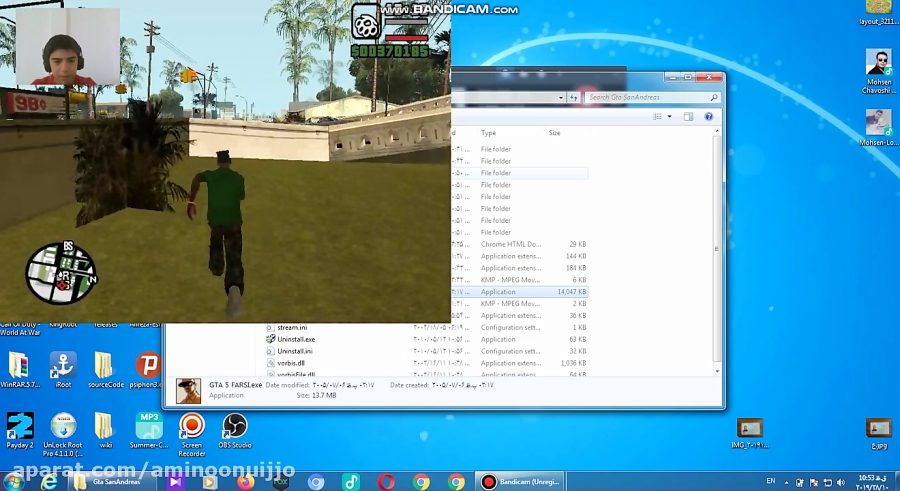Open the WinRAR desktop icon

click(20, 369)
